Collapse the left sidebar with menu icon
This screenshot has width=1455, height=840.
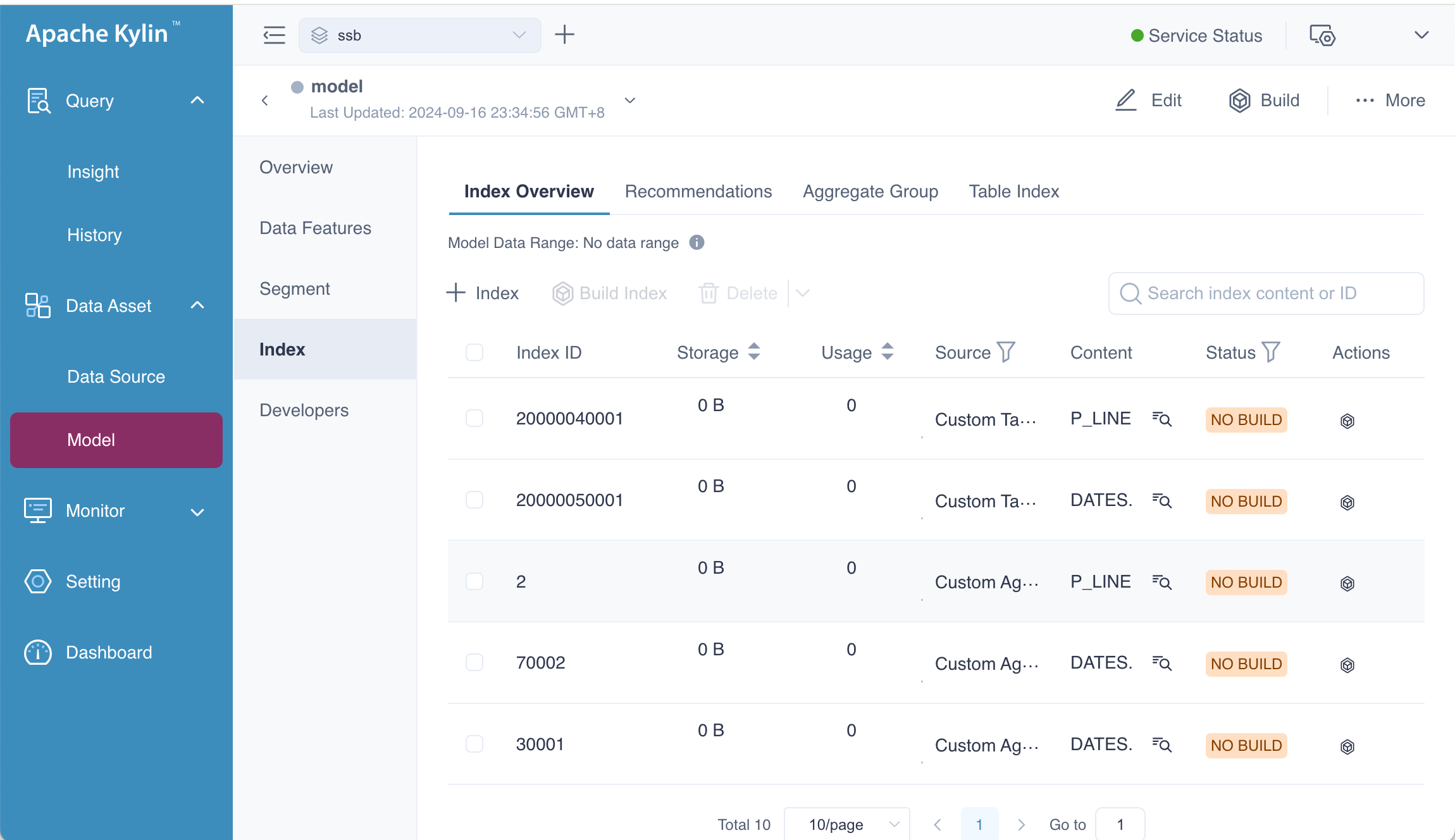pyautogui.click(x=274, y=35)
